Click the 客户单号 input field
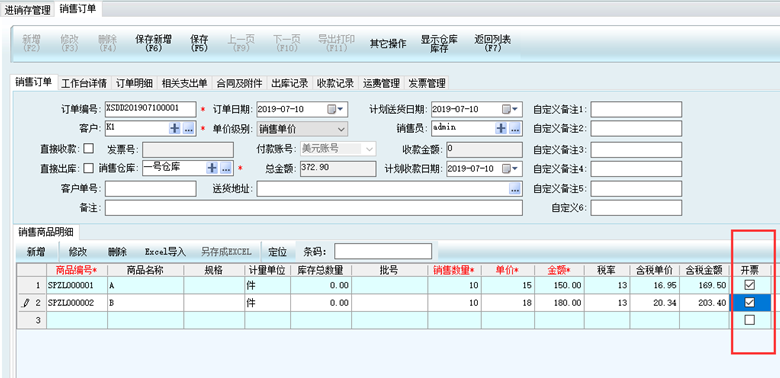 (151, 189)
